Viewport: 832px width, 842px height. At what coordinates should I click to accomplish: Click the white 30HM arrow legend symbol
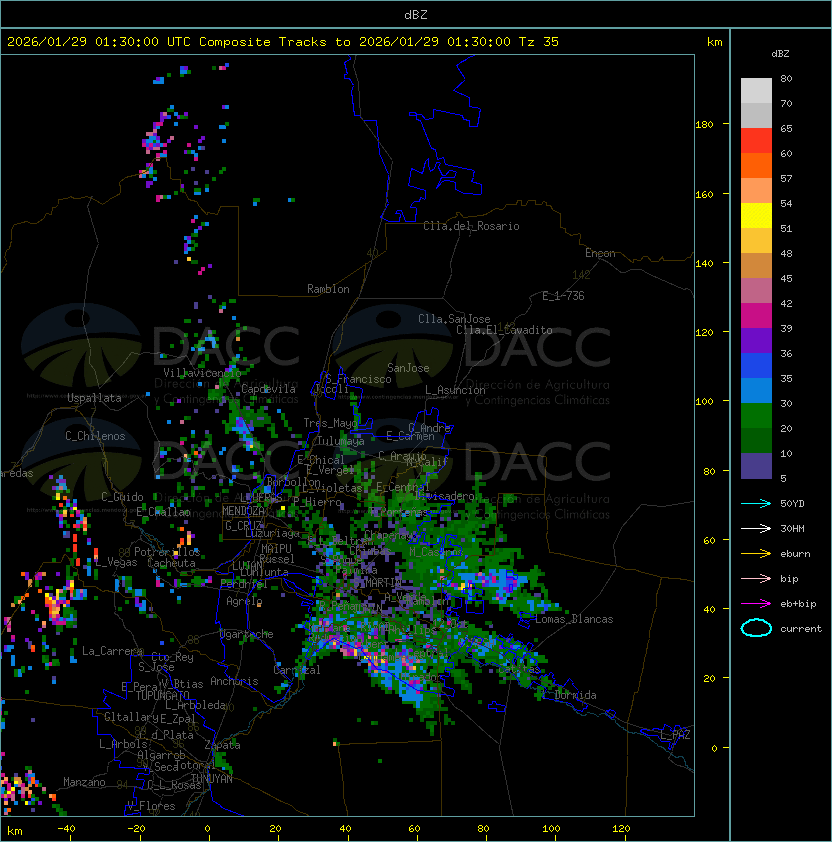tap(756, 528)
